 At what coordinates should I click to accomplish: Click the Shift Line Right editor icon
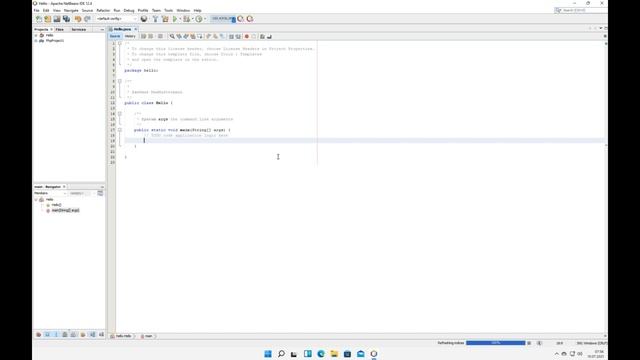click(x=238, y=36)
